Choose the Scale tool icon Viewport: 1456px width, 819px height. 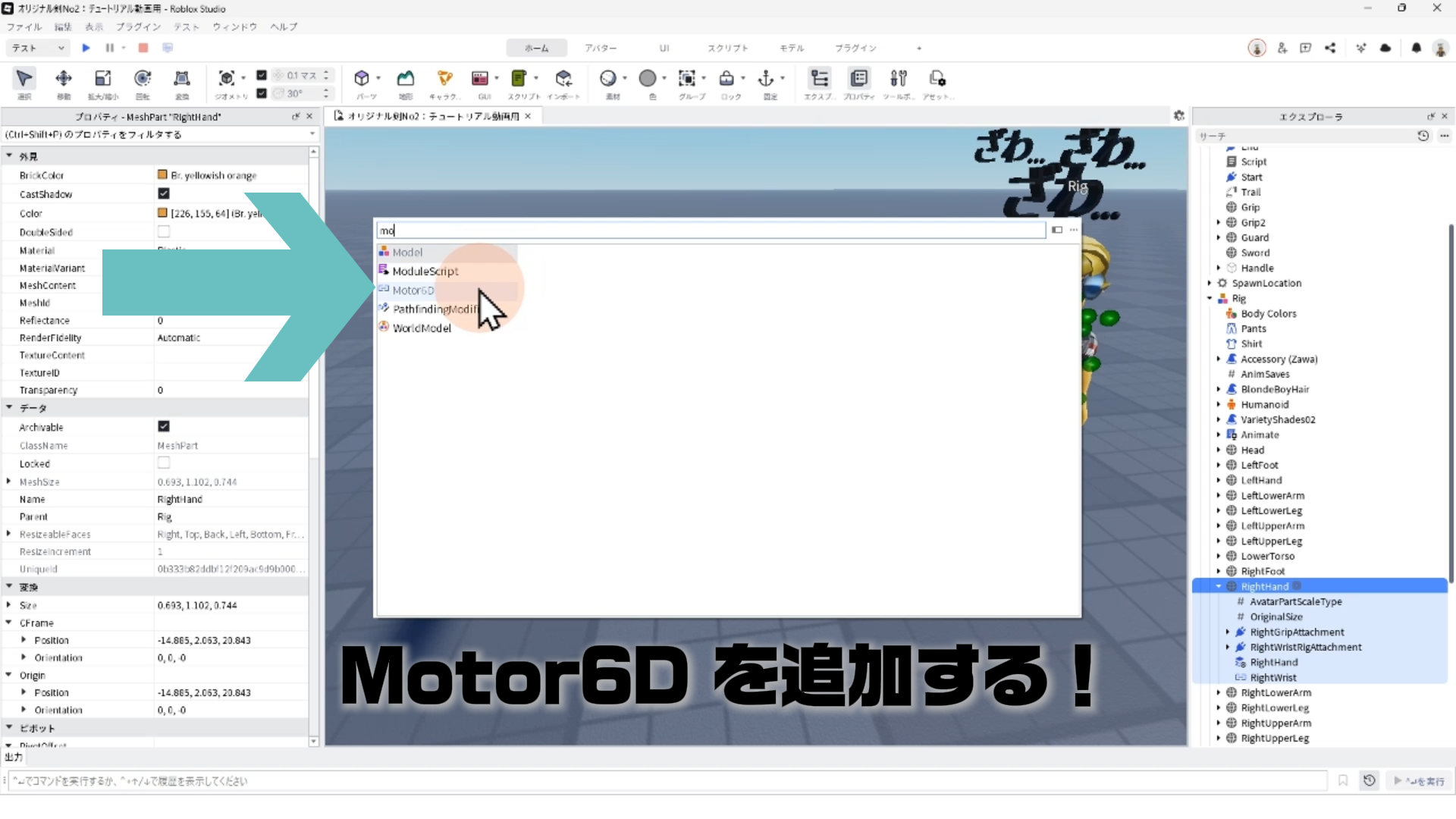pos(103,79)
